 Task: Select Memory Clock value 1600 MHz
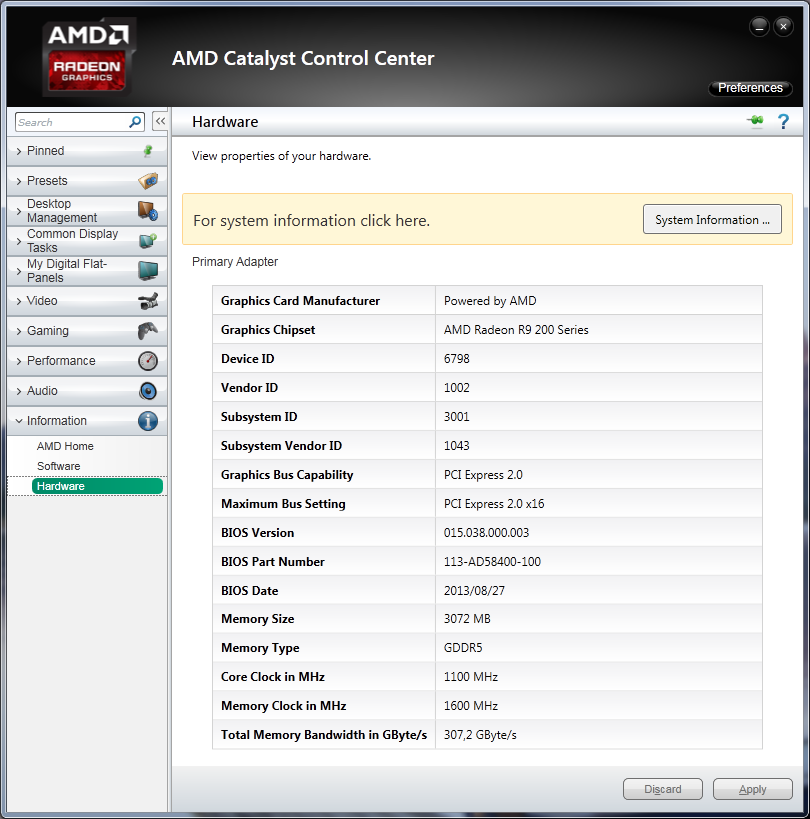pyautogui.click(x=471, y=706)
